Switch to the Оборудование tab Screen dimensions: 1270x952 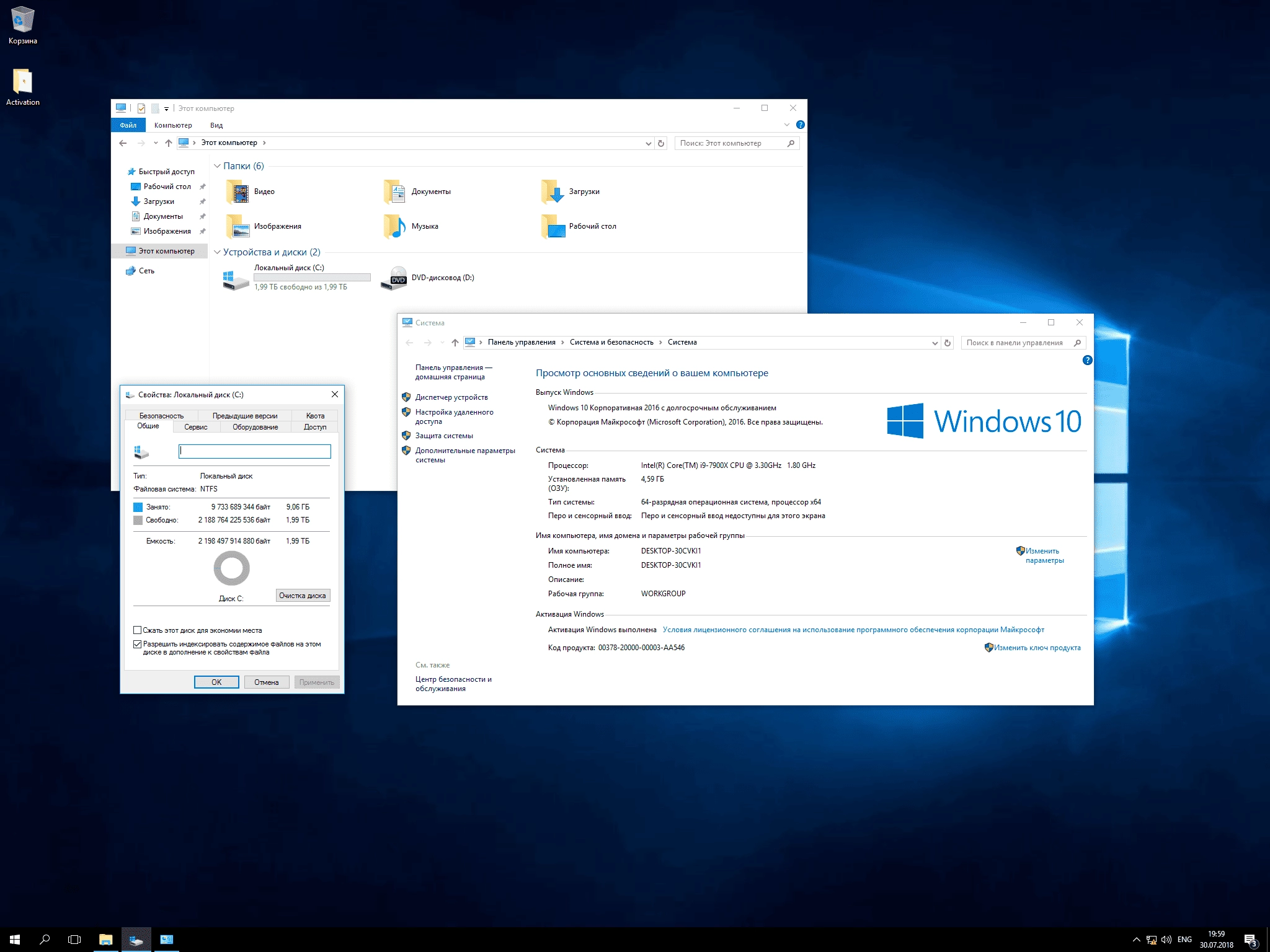[255, 427]
